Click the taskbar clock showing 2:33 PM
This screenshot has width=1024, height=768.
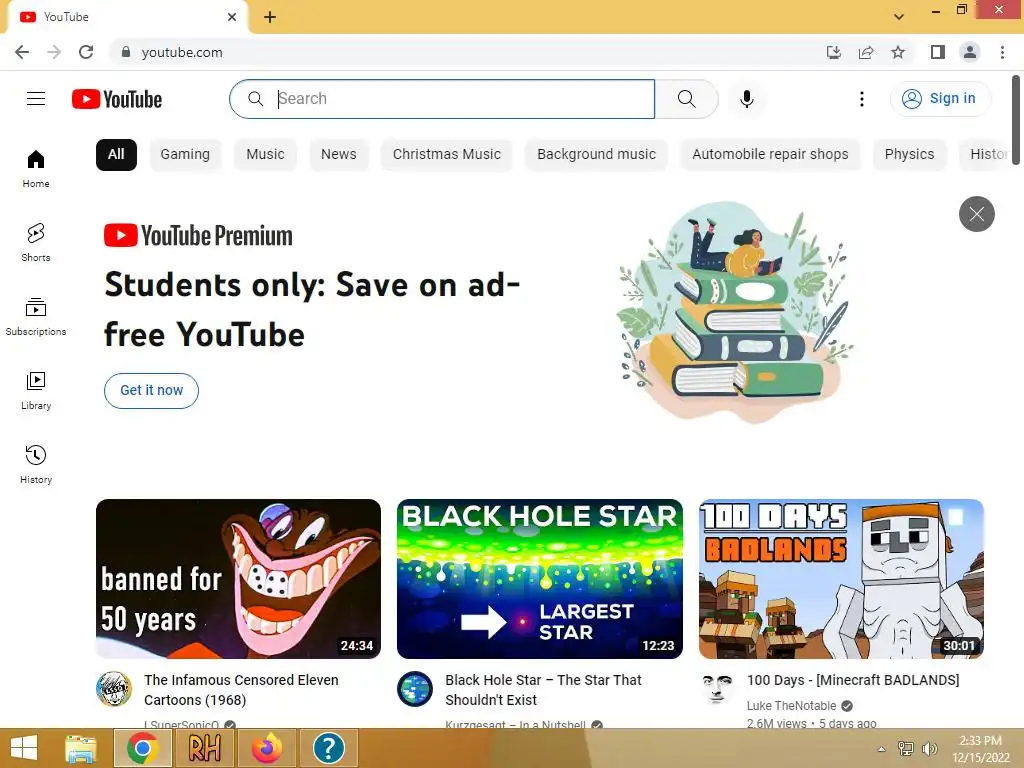[980, 748]
